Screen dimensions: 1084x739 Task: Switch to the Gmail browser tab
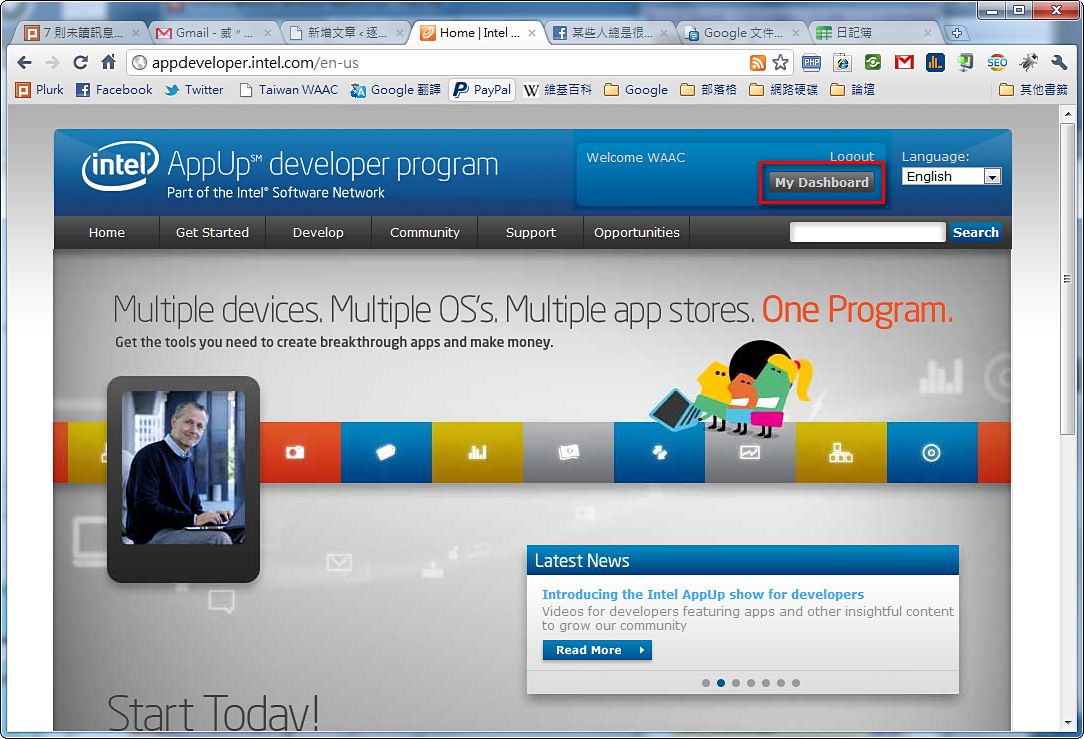coord(212,32)
